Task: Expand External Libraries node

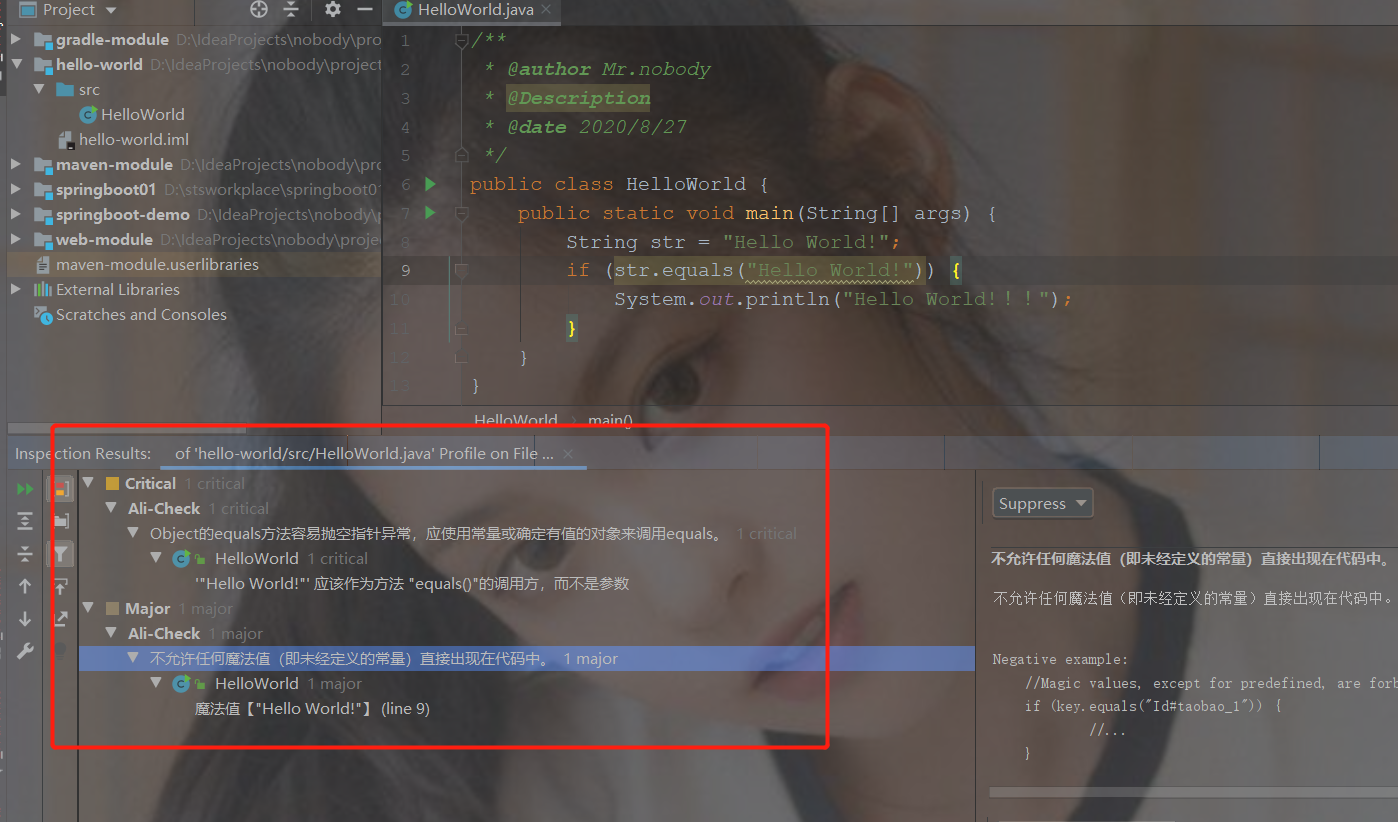Action: [x=16, y=290]
